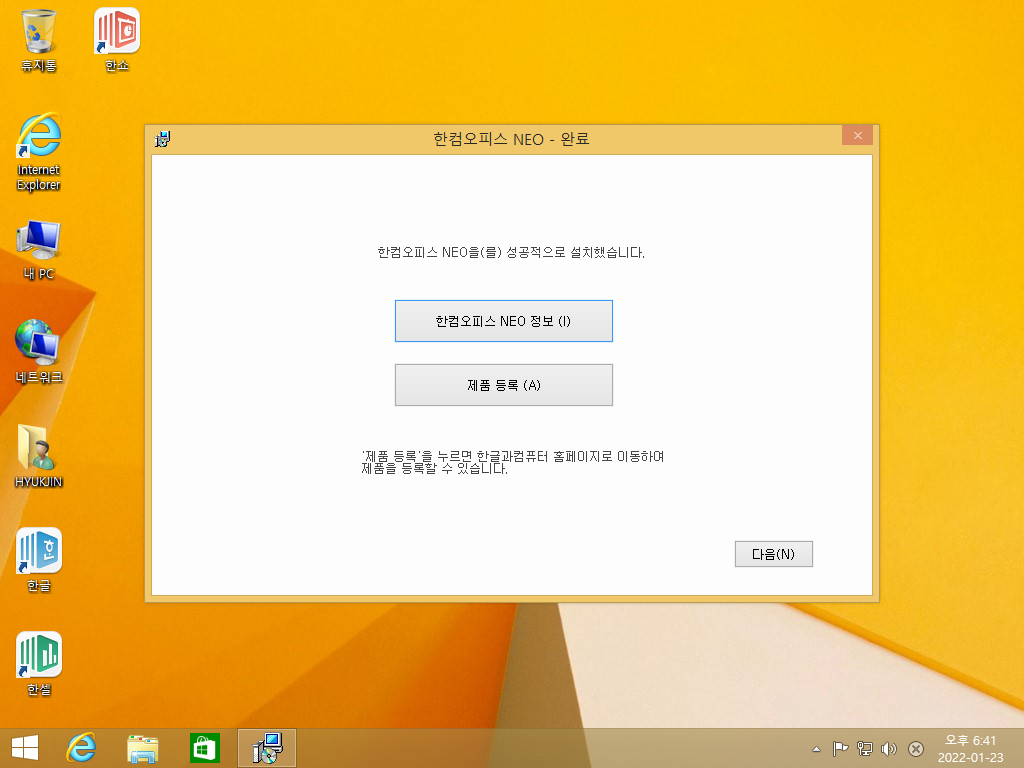1024x768 pixels.
Task: Open the Windows Store taskbar icon
Action: (204, 748)
